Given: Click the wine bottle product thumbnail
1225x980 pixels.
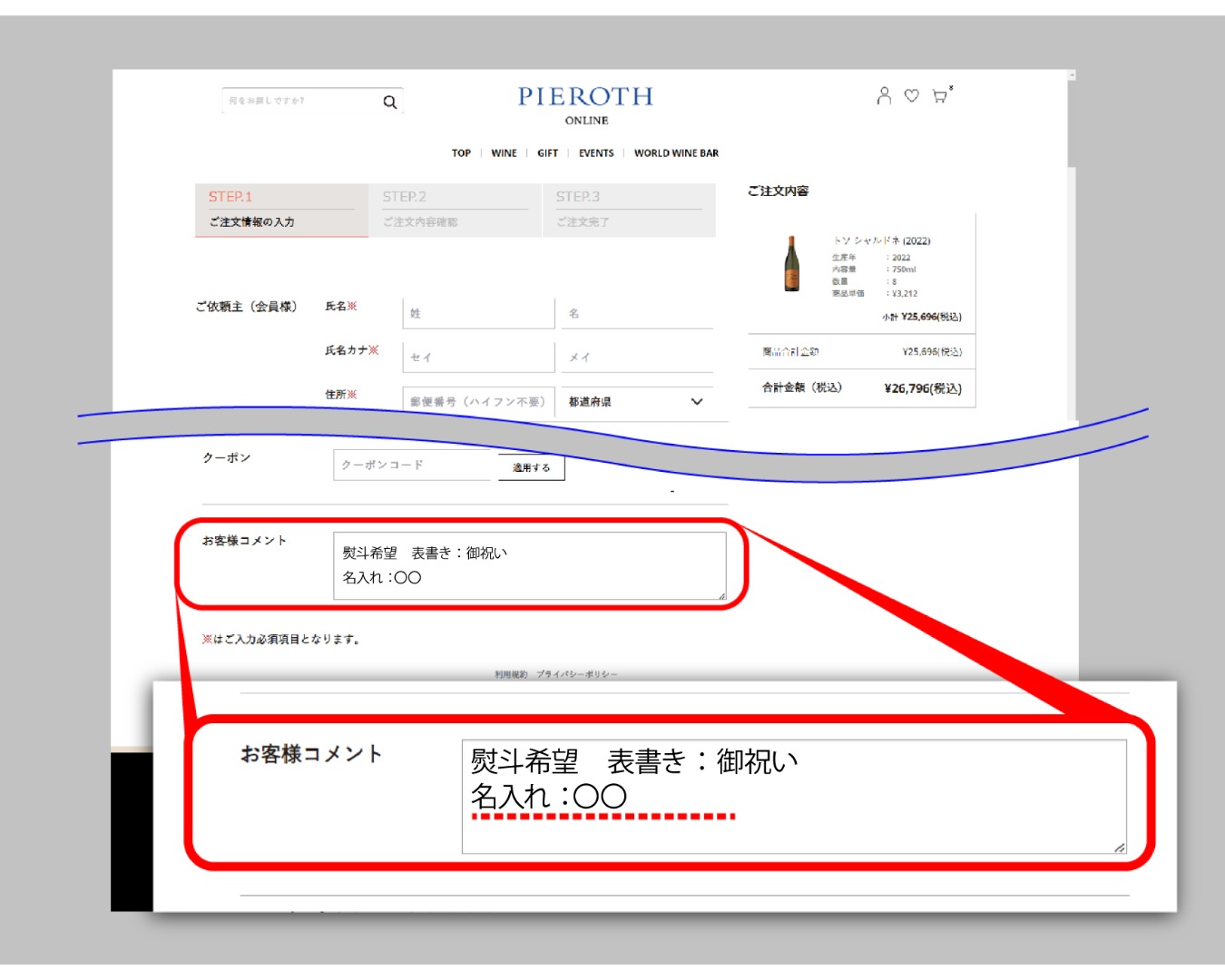Looking at the screenshot, I should tap(792, 264).
